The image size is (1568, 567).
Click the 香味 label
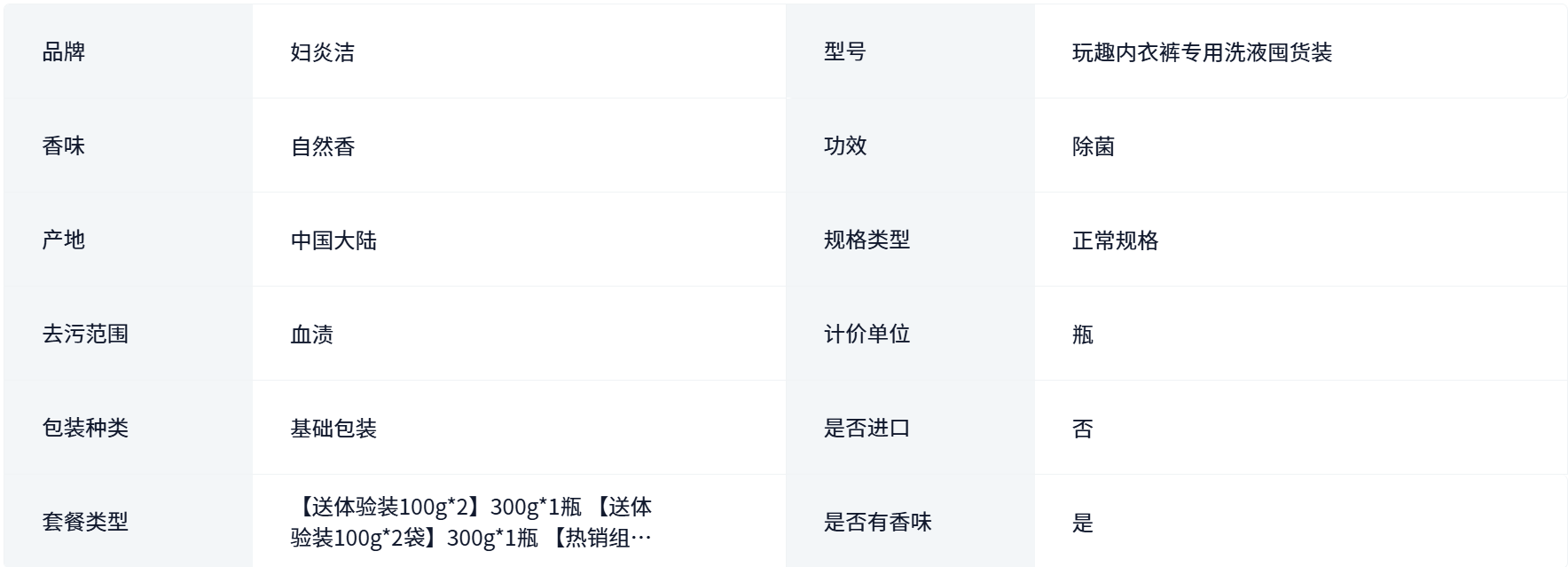point(64,146)
